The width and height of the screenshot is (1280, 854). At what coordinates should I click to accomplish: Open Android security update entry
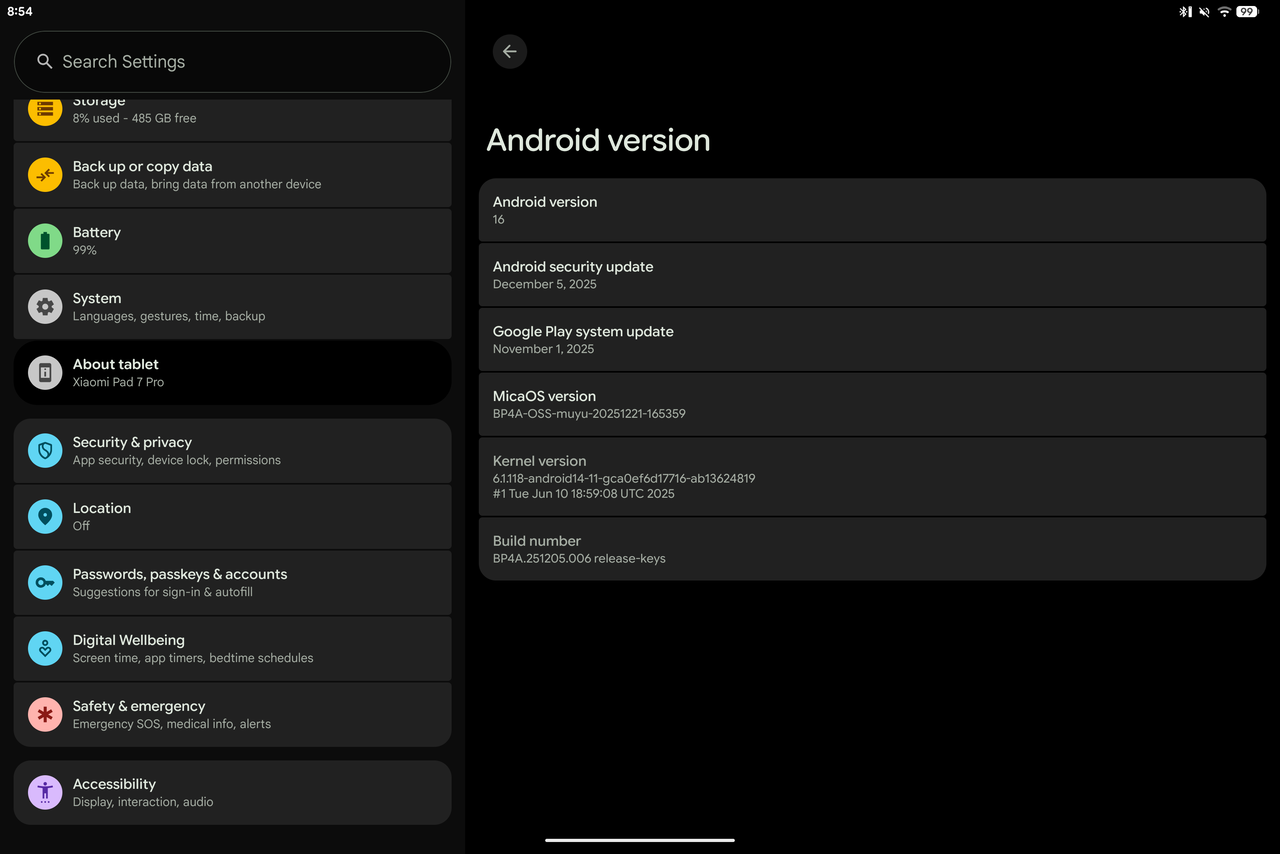[872, 275]
